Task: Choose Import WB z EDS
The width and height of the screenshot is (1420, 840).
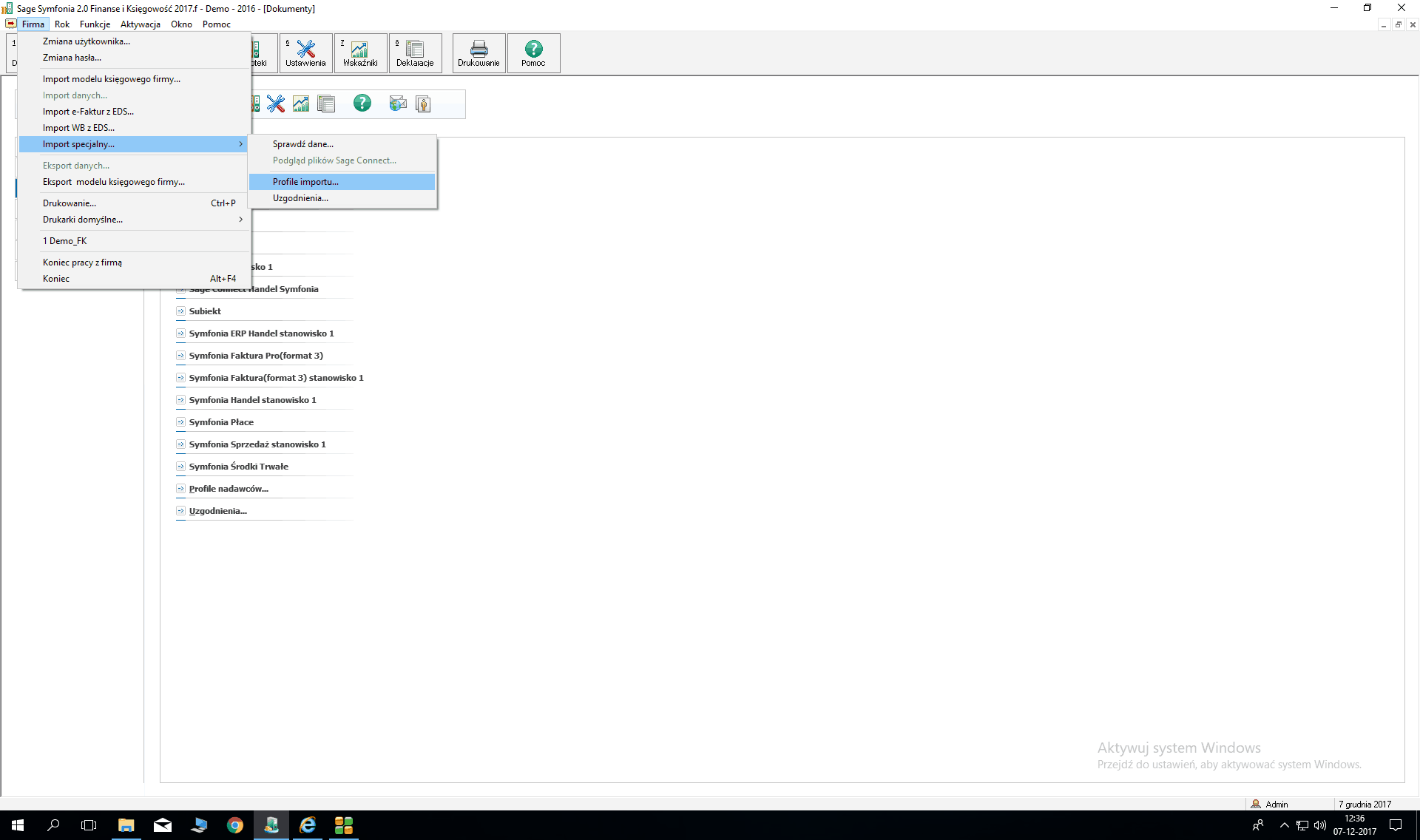Action: pyautogui.click(x=132, y=128)
